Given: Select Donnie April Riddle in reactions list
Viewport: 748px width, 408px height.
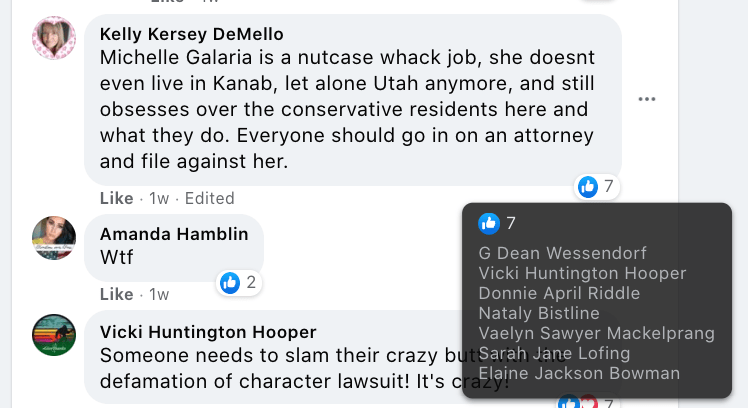Looking at the screenshot, I should click(x=559, y=293).
